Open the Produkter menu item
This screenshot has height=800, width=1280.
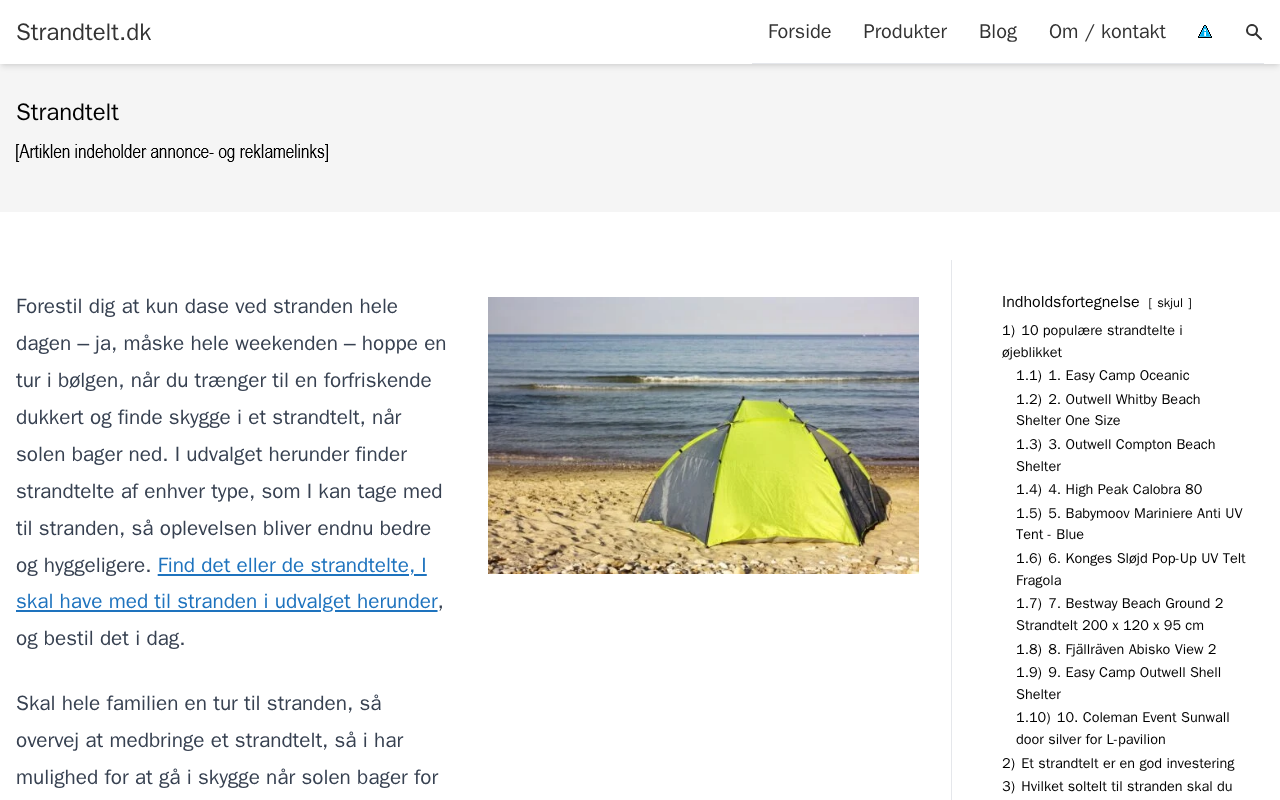click(x=904, y=32)
